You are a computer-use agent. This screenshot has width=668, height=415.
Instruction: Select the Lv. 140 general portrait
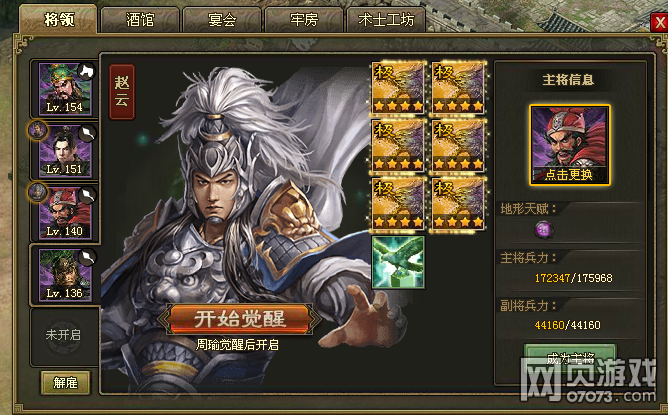point(65,213)
